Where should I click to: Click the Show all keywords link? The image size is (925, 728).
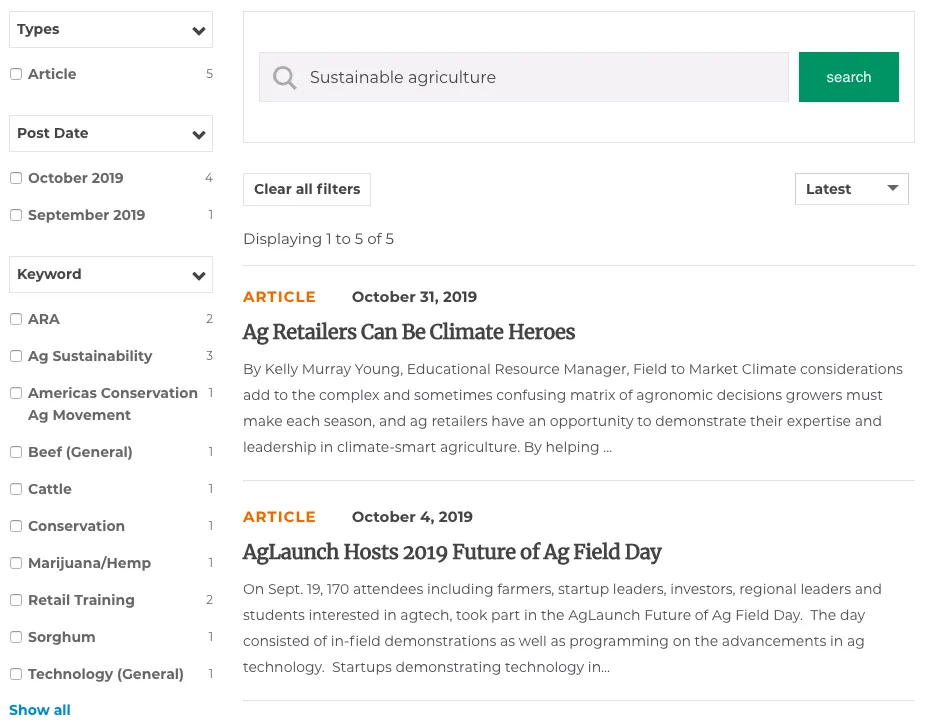pos(39,710)
